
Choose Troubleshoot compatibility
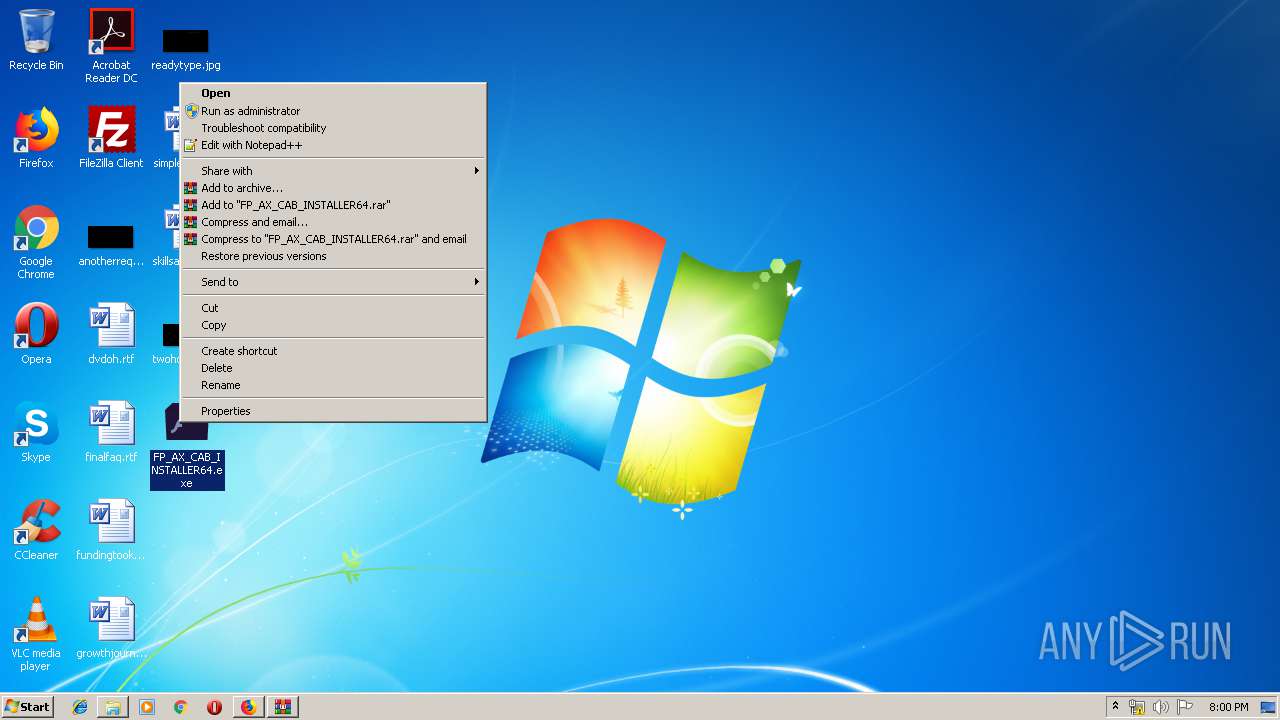(x=333, y=128)
